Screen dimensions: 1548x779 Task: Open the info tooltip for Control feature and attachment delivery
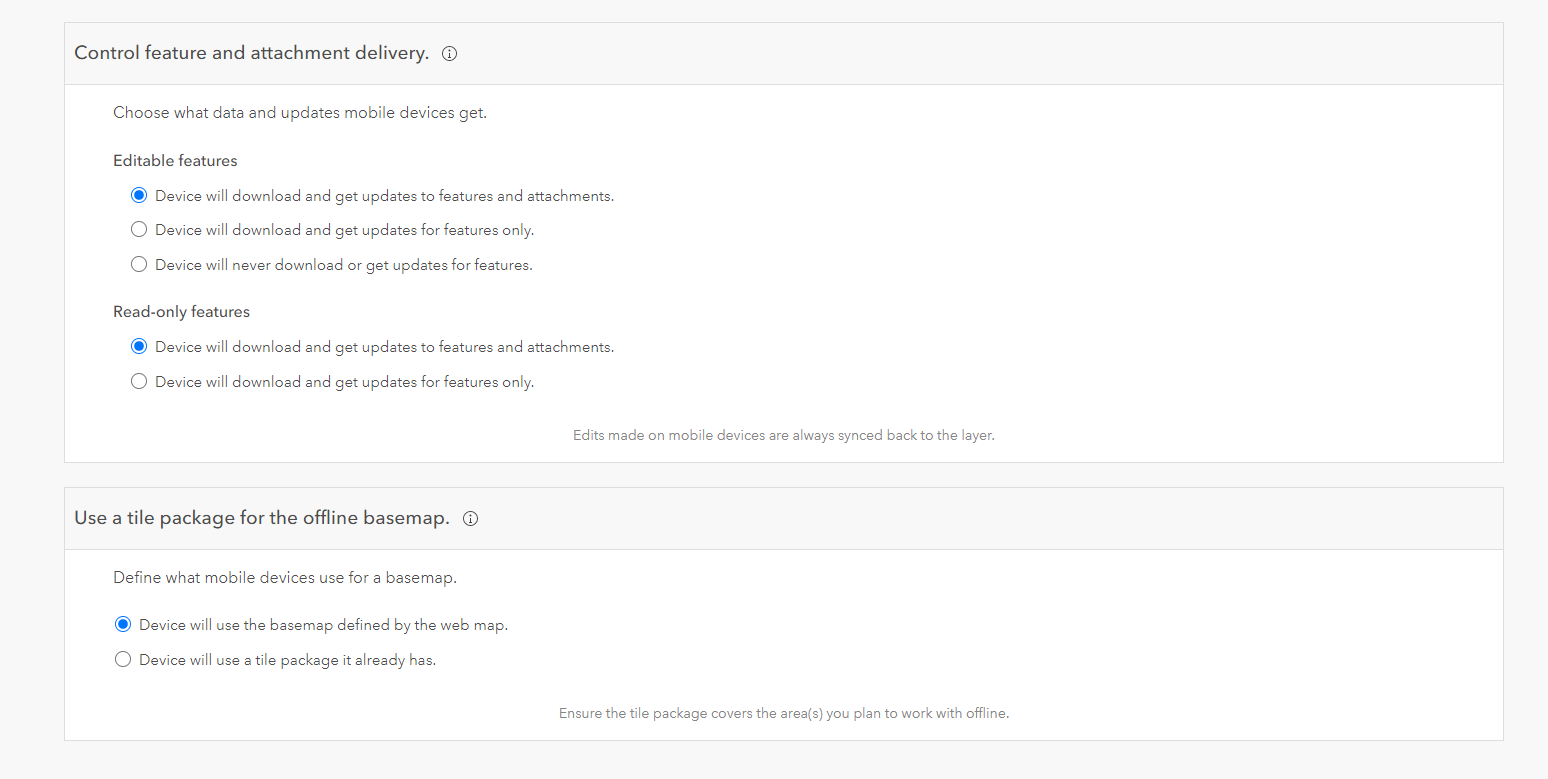coord(449,53)
